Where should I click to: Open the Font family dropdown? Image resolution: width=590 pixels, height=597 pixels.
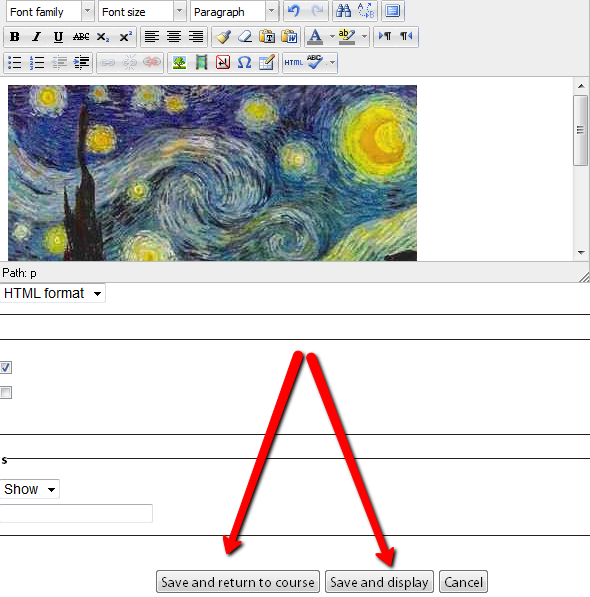[50, 12]
